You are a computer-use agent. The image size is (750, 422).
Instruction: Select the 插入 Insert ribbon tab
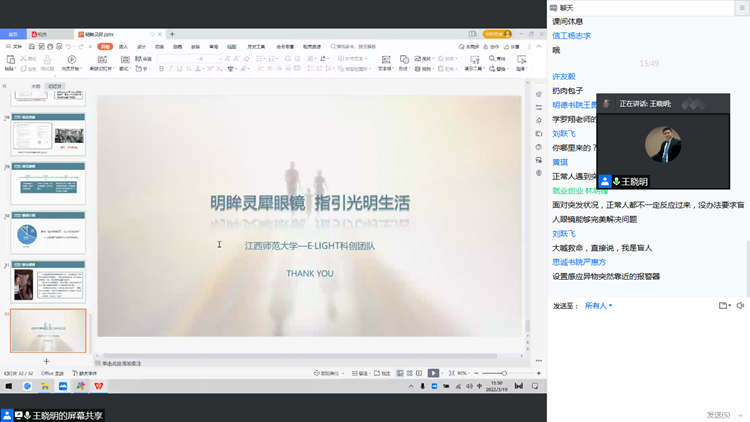coord(123,46)
